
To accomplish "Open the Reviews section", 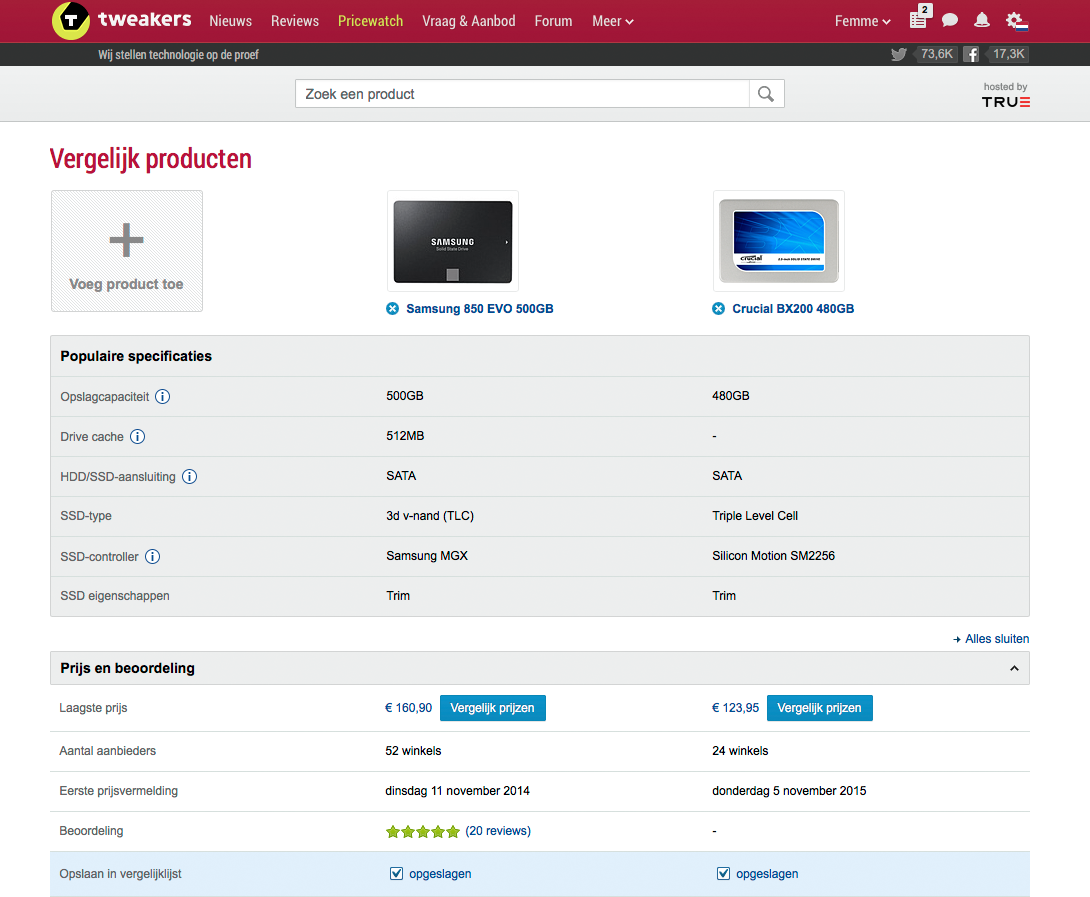I will (295, 21).
